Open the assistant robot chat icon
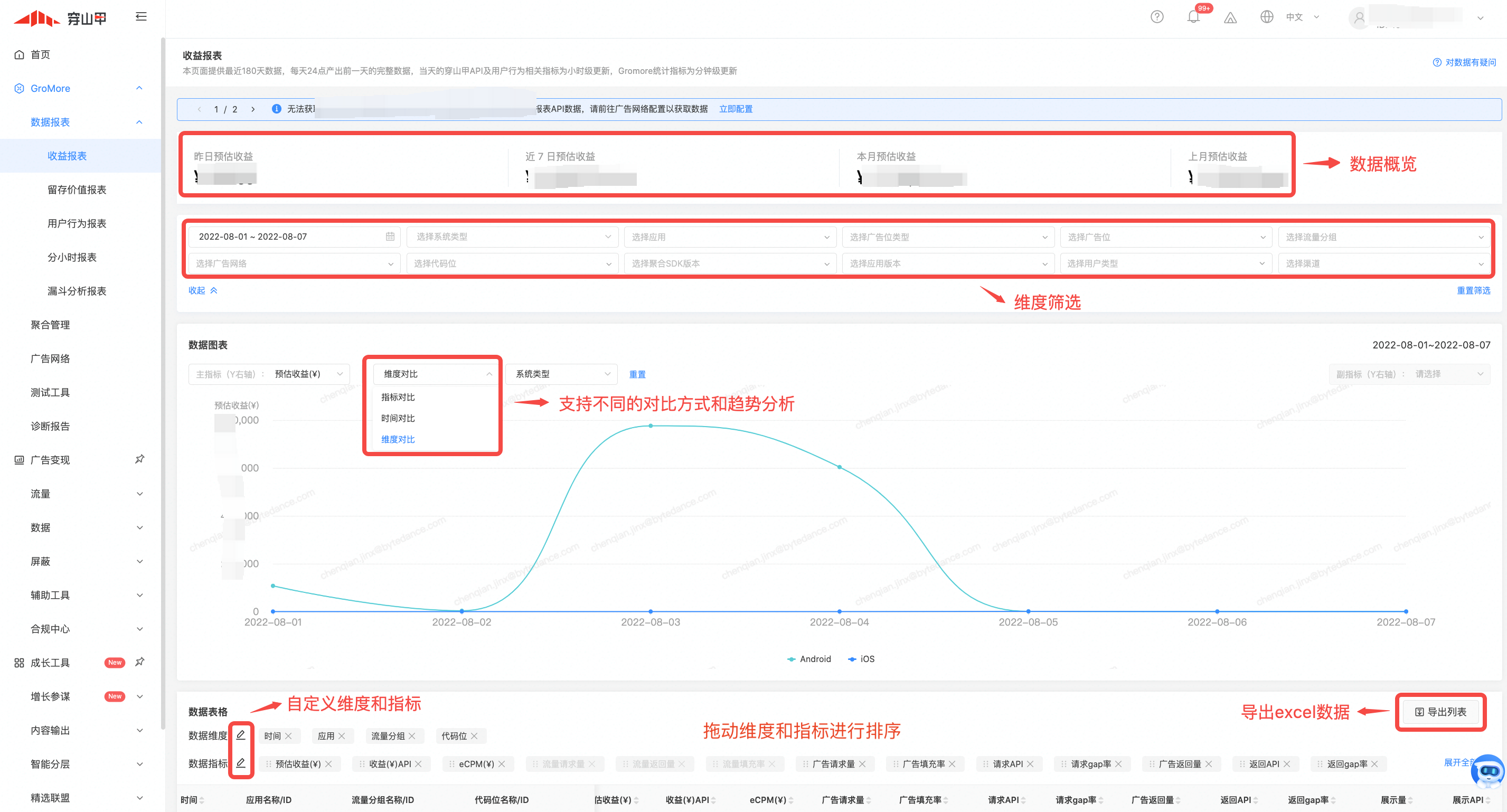Screen dimensions: 1507x812 (x=1487, y=772)
